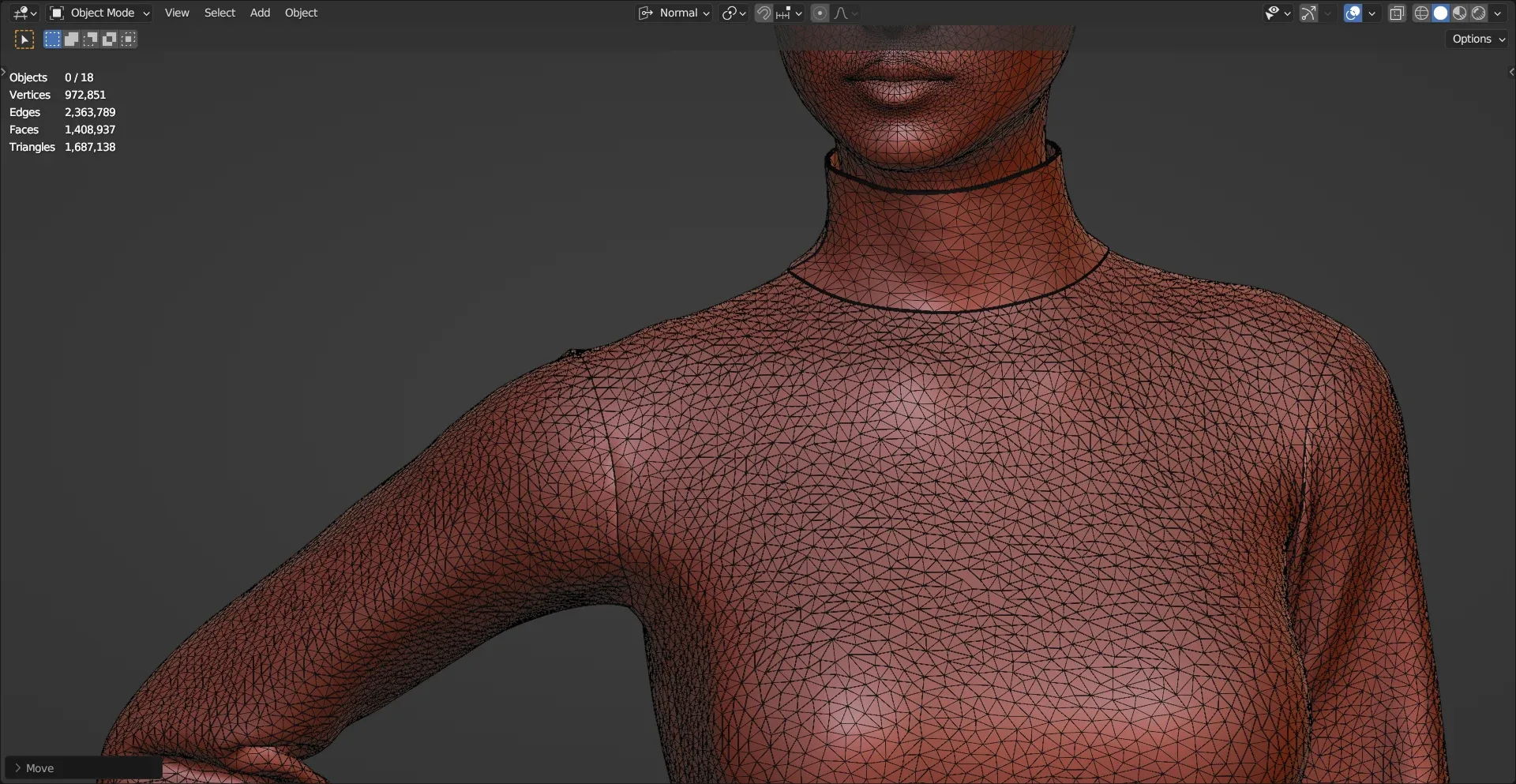Select the Select Box tool icon
Image resolution: width=1516 pixels, height=784 pixels.
coord(24,39)
